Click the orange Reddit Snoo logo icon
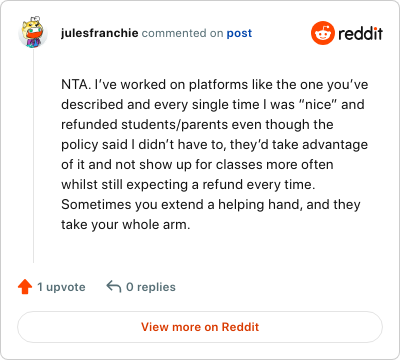This screenshot has width=400, height=360. (322, 33)
